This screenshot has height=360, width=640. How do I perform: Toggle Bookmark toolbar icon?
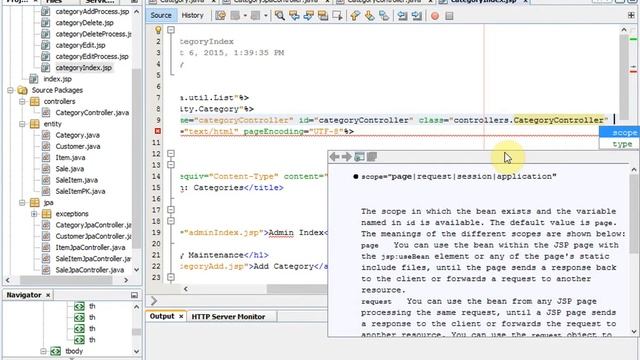tap(384, 16)
